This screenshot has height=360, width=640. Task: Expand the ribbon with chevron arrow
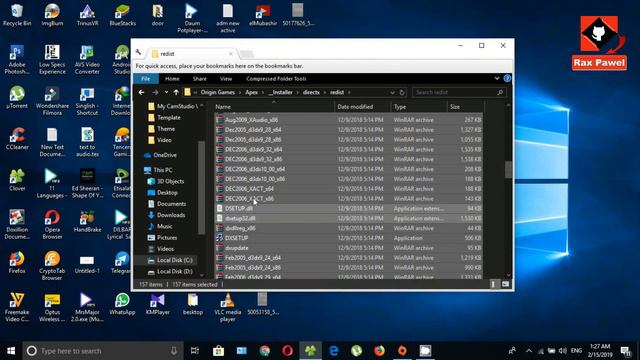tap(497, 78)
